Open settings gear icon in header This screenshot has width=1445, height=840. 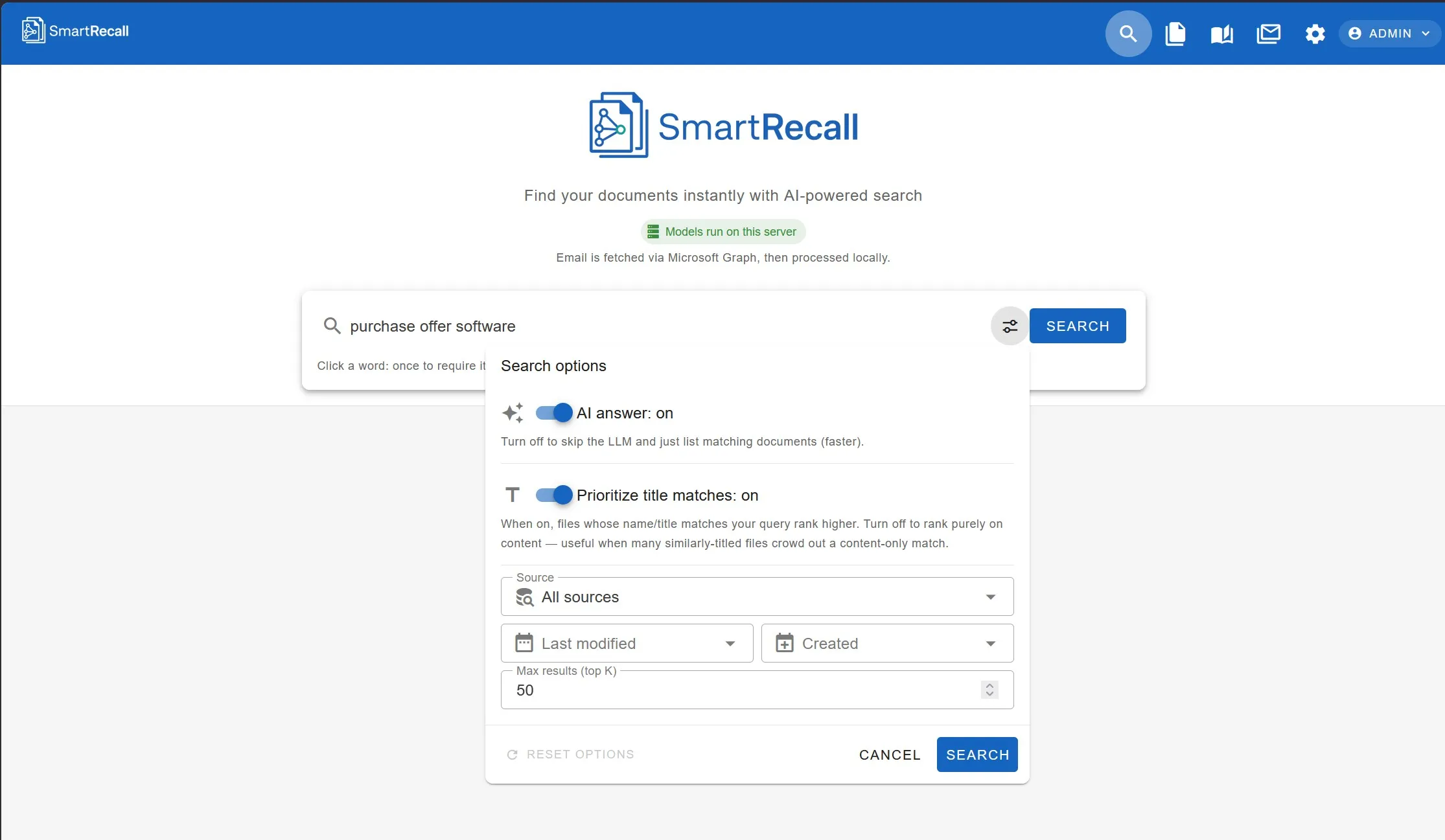point(1315,34)
